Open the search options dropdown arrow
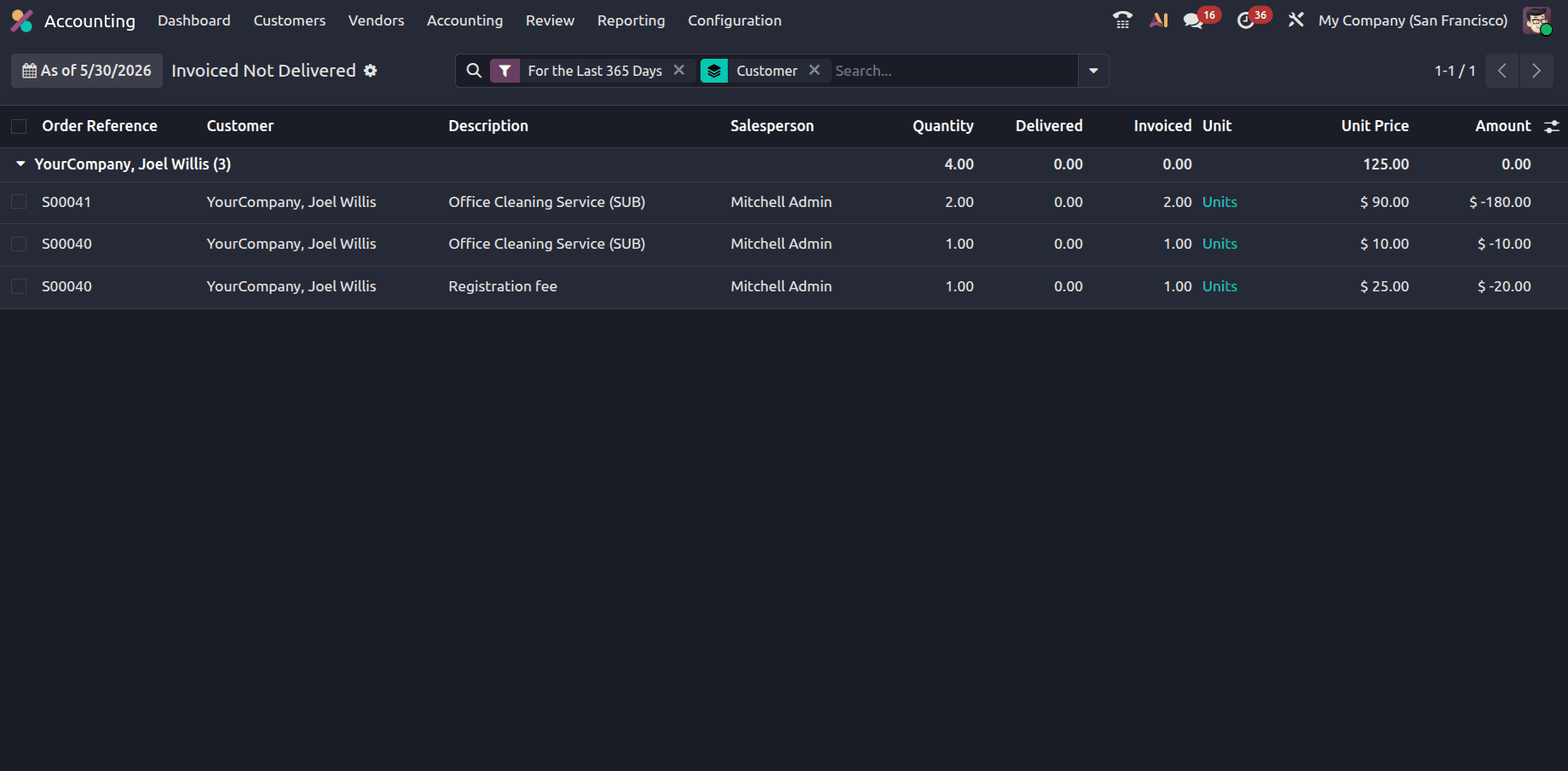 pyautogui.click(x=1093, y=71)
